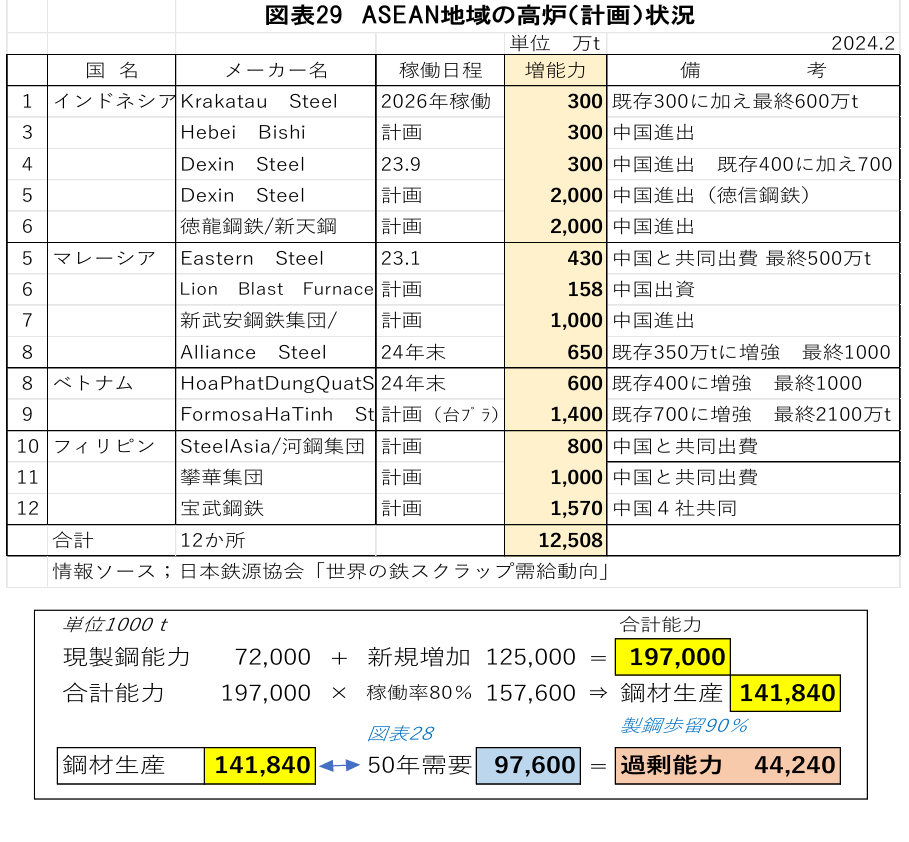Viewport: 909px width, 842px height.
Task: Click the blue double-headed arrow
Action: [338, 766]
